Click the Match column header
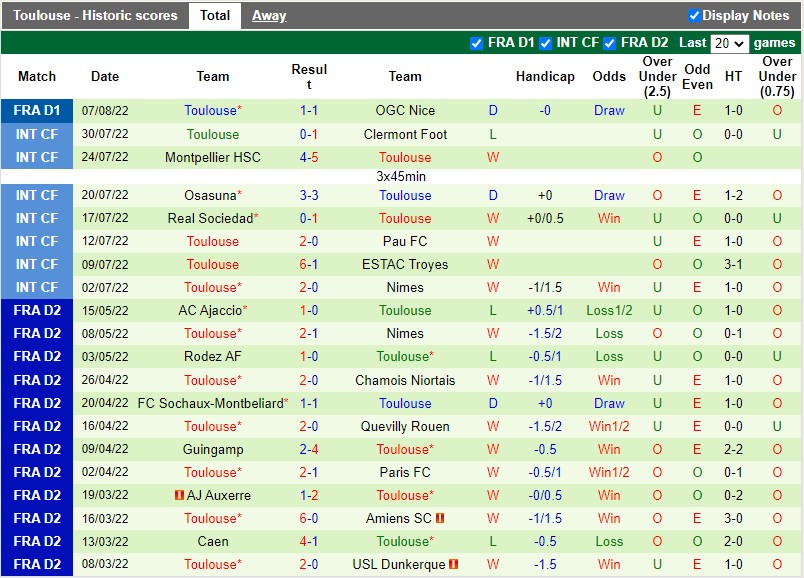804x578 pixels. (x=37, y=76)
